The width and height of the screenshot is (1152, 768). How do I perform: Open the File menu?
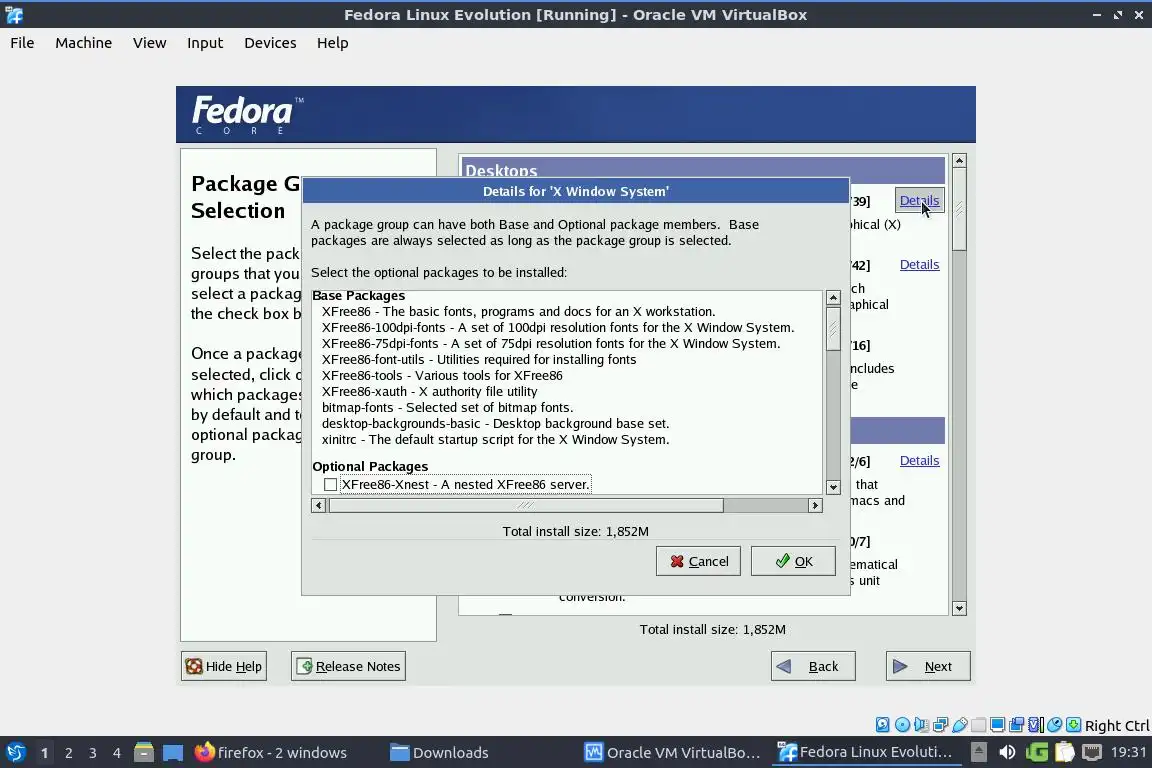(22, 43)
